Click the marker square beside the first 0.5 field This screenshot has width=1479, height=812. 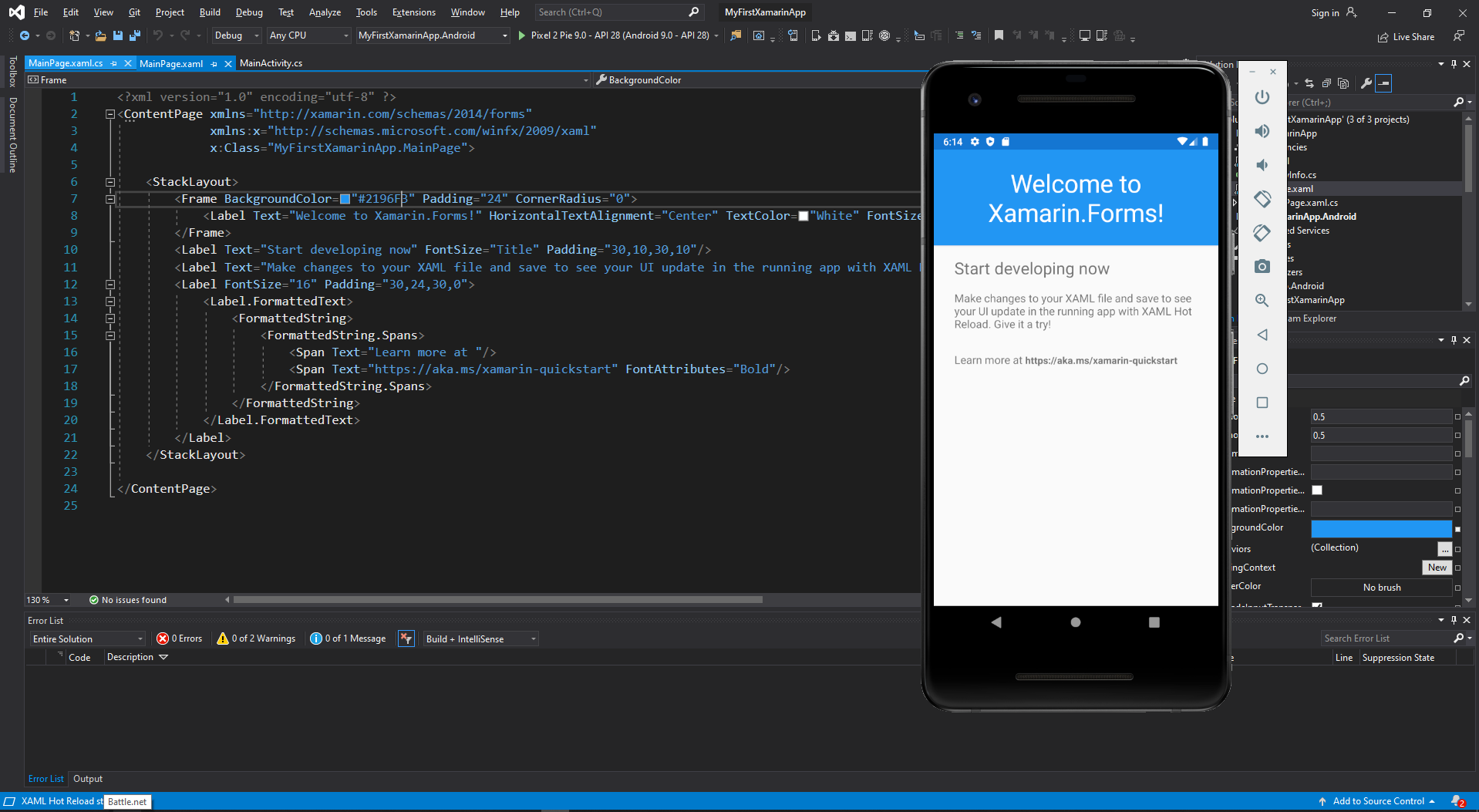[1457, 417]
